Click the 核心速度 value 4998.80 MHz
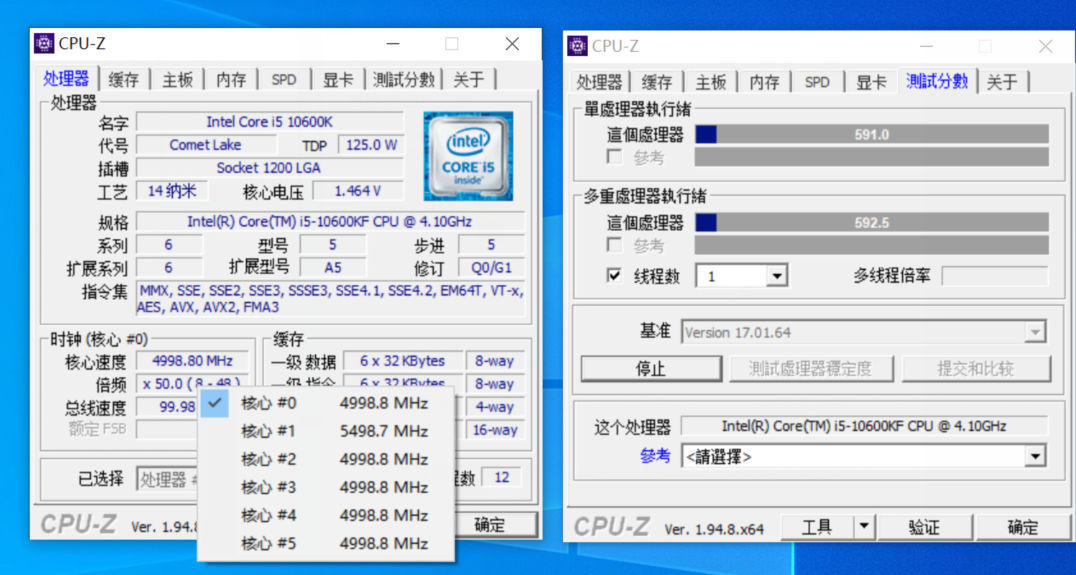This screenshot has height=575, width=1076. 193,361
